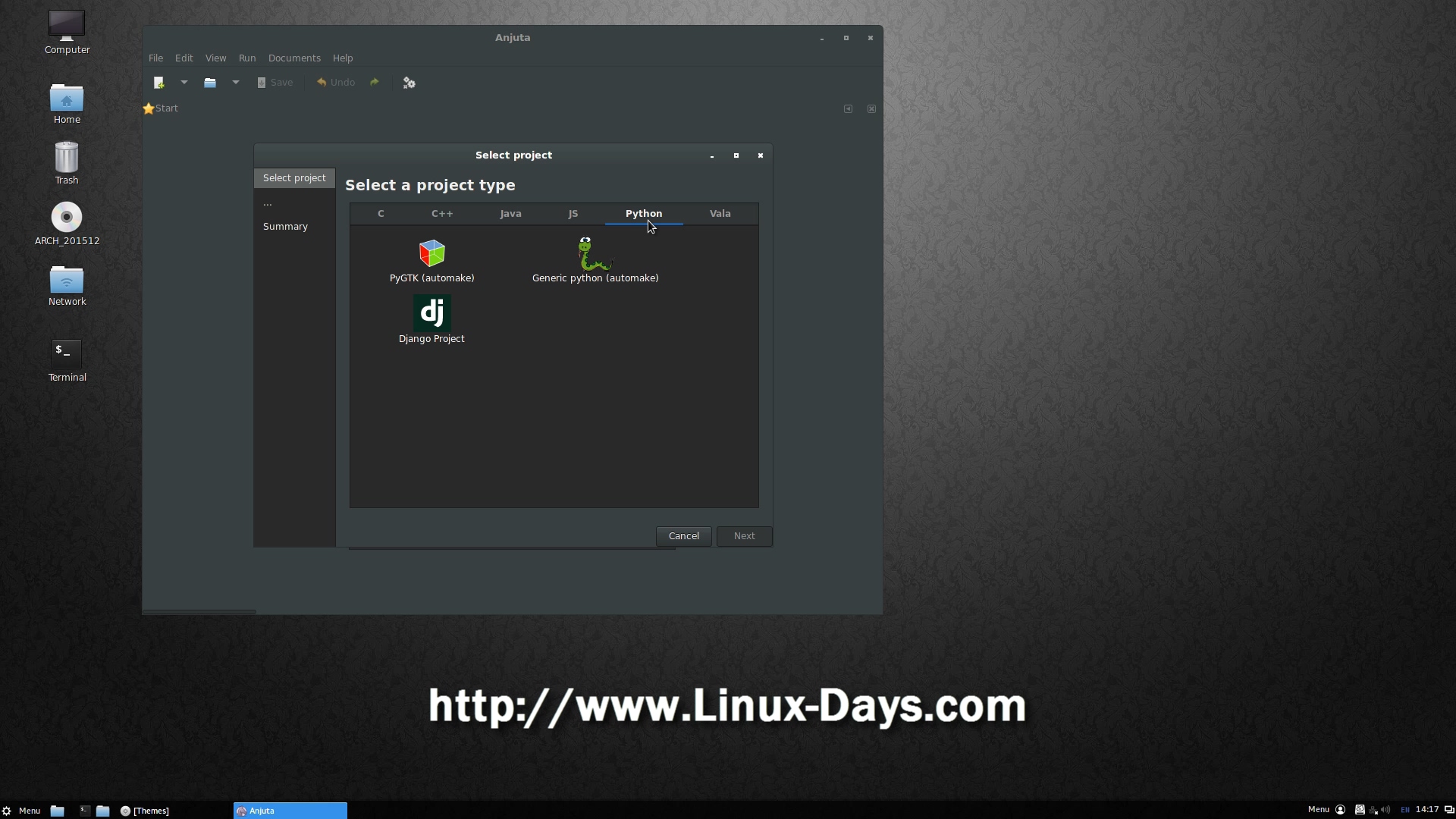The width and height of the screenshot is (1456, 819).
Task: Click the Save button in toolbar
Action: (275, 83)
